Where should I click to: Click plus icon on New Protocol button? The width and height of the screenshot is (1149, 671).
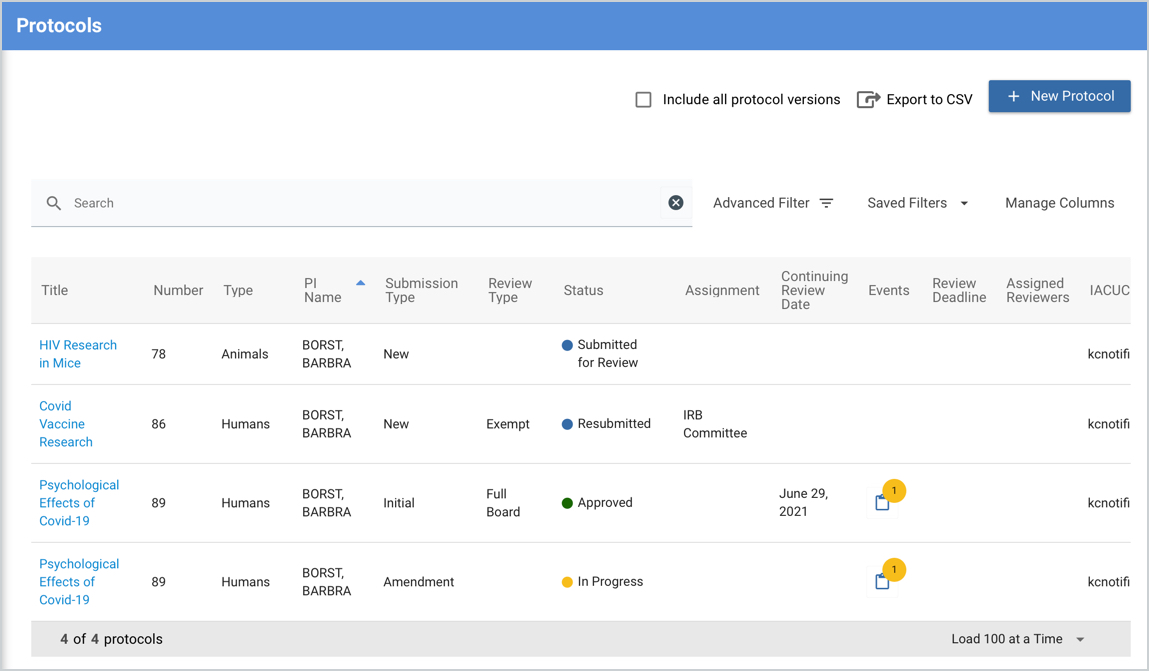coord(1013,96)
